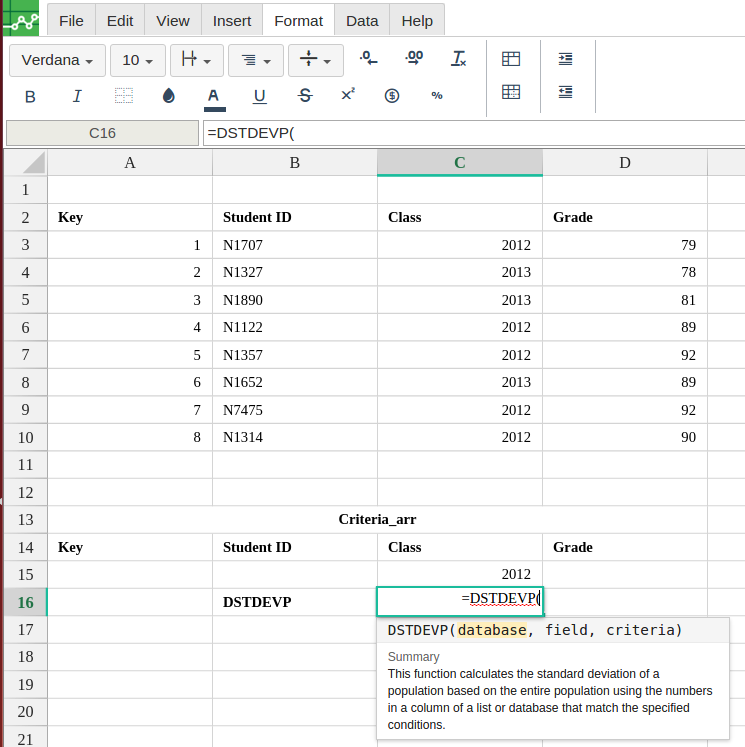Clear formatting with Tx icon
This screenshot has width=745, height=747.
(x=459, y=59)
